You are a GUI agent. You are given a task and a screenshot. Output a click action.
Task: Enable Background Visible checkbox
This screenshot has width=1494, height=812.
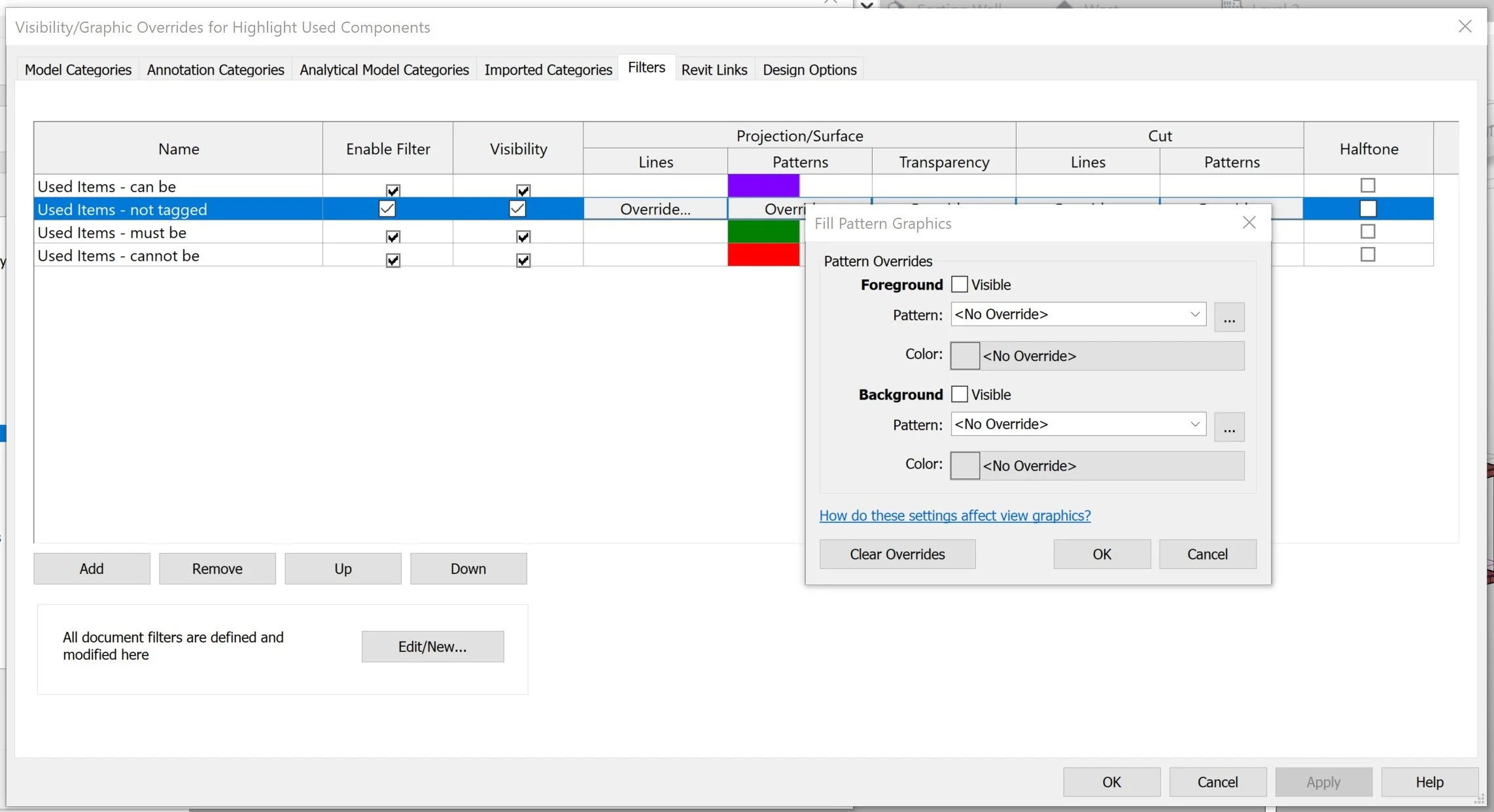960,394
